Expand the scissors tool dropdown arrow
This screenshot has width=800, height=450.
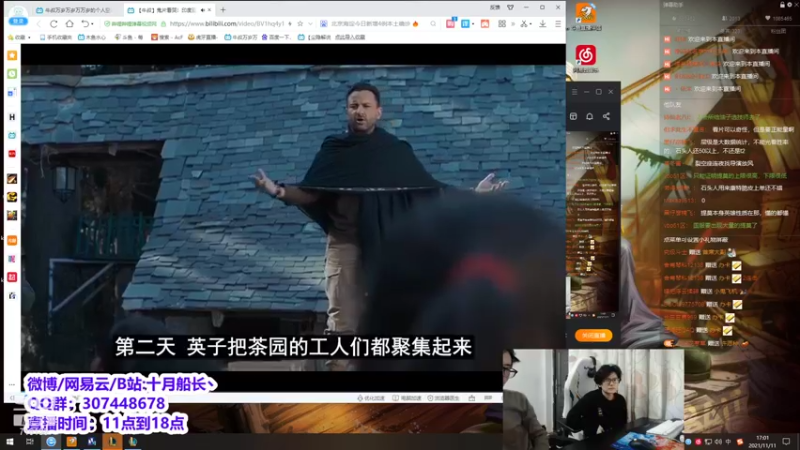pyautogui.click(x=531, y=24)
